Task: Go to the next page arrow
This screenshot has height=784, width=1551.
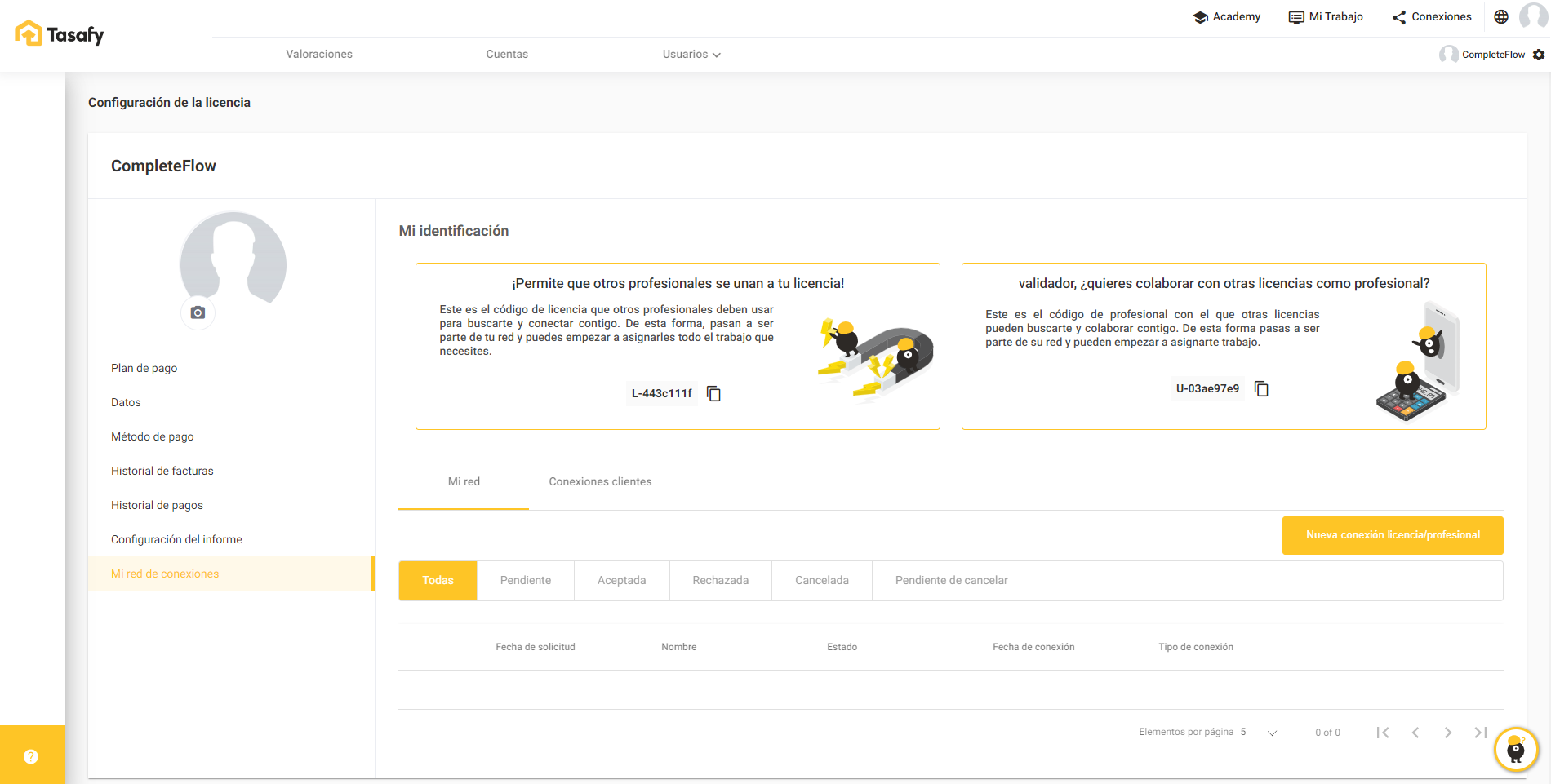Action: (x=1447, y=733)
